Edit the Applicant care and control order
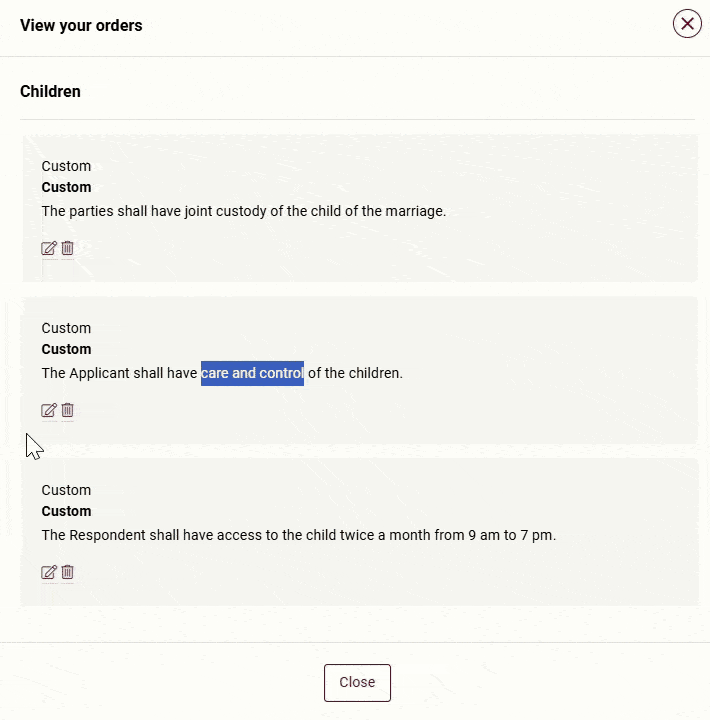This screenshot has width=710, height=720. [48, 411]
